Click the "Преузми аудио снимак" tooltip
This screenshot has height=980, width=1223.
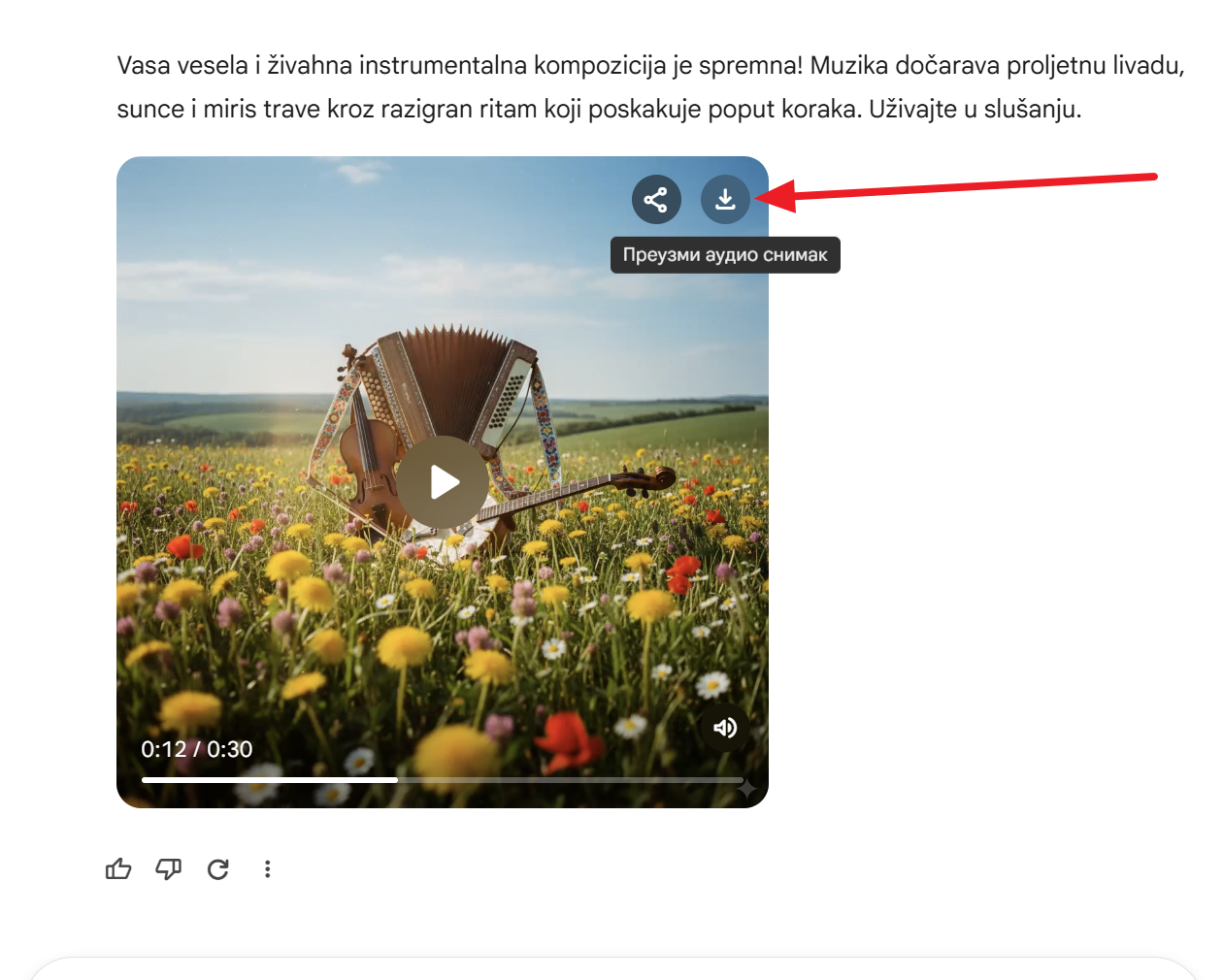[x=724, y=255]
